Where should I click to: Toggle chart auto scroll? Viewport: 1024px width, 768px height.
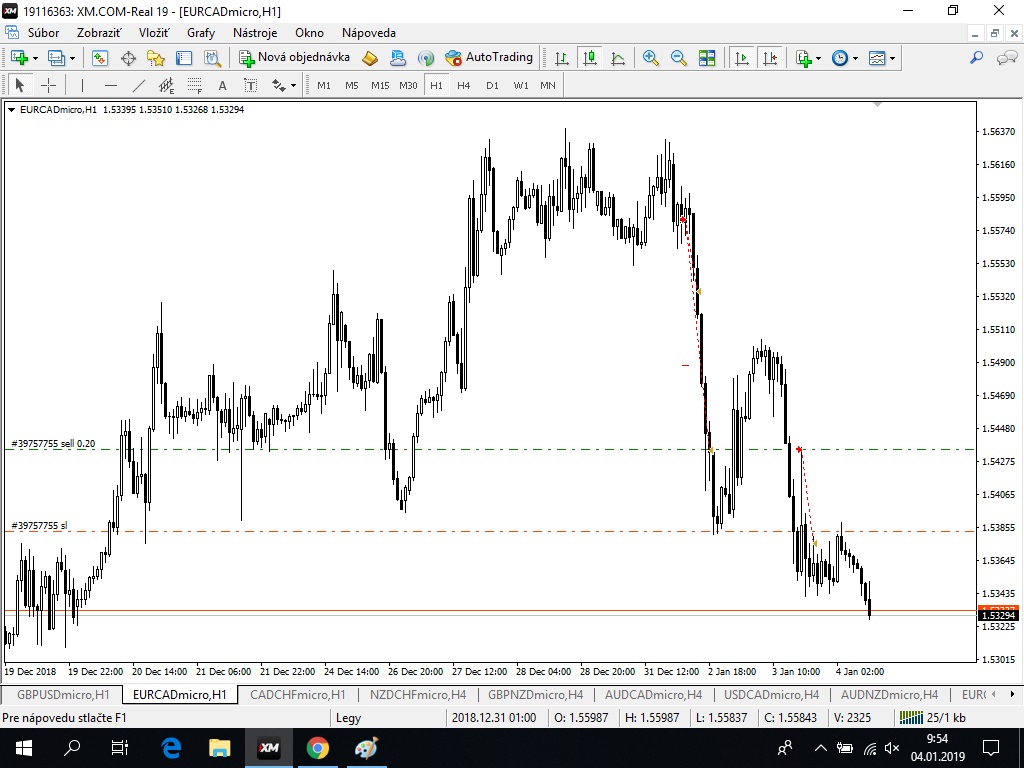point(742,58)
